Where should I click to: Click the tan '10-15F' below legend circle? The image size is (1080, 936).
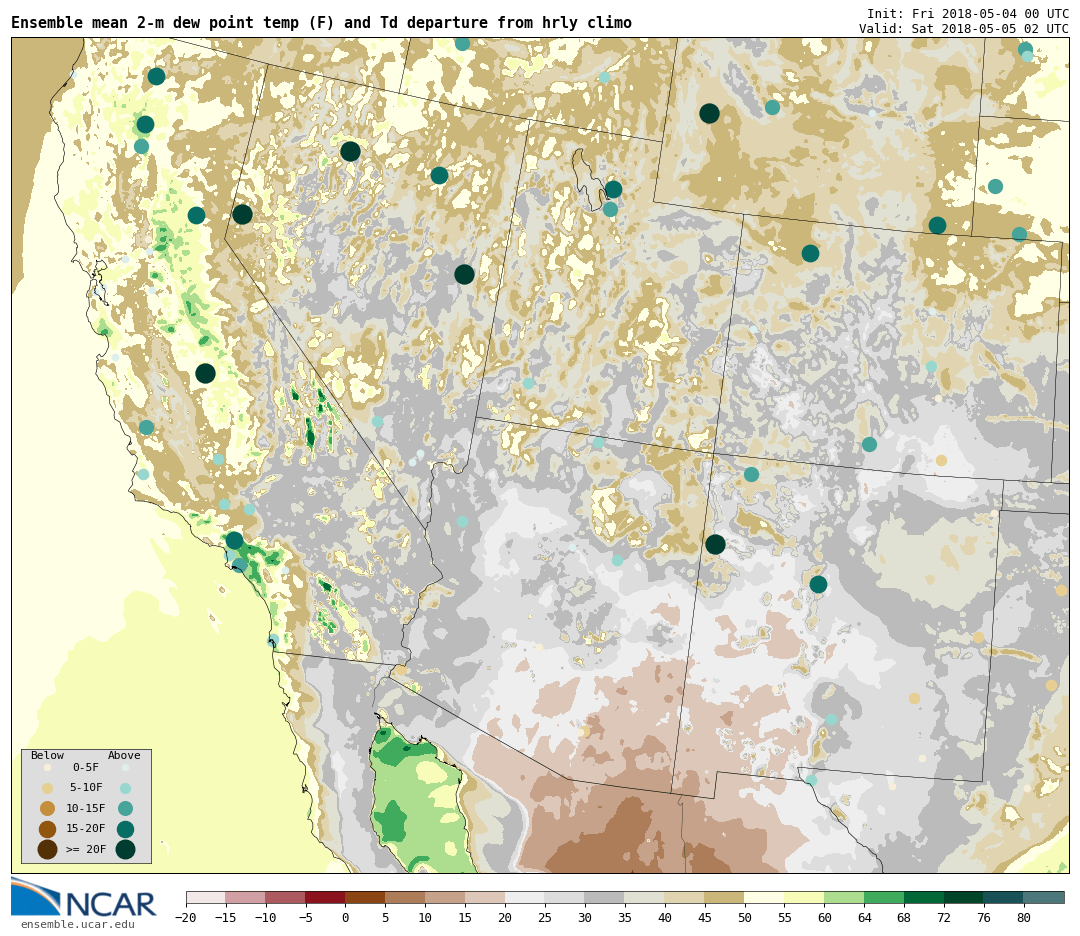click(x=47, y=808)
